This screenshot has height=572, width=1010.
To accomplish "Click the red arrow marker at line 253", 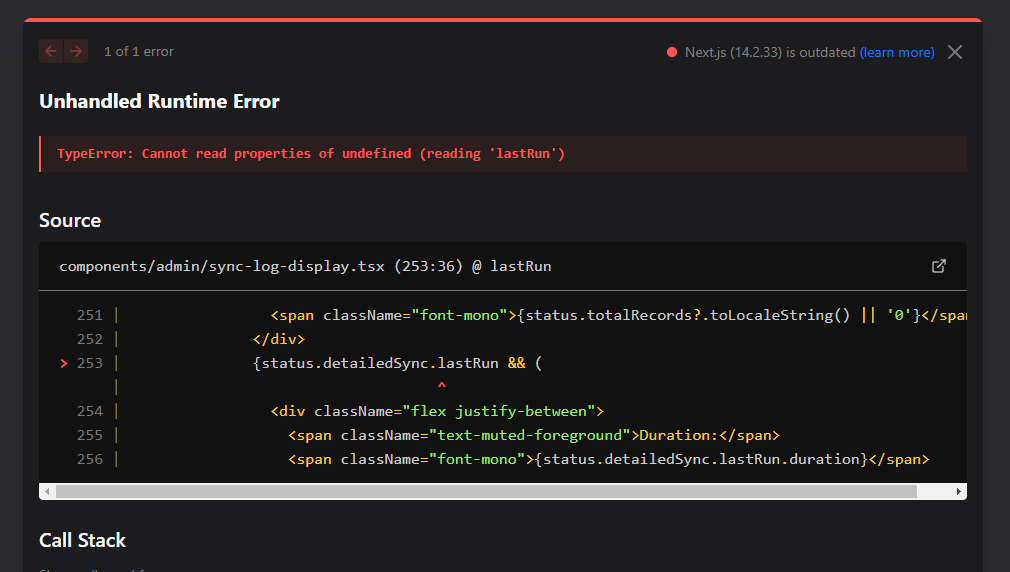I will point(64,363).
